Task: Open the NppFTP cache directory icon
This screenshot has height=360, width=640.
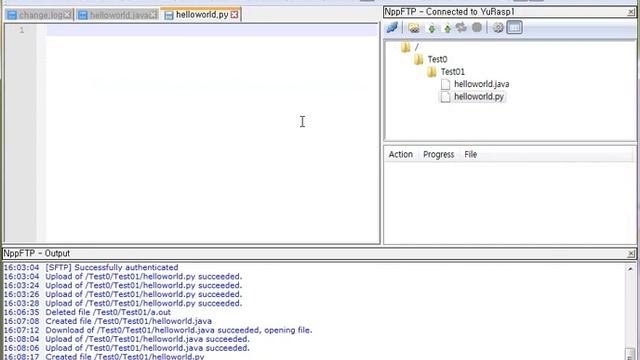Action: click(413, 28)
